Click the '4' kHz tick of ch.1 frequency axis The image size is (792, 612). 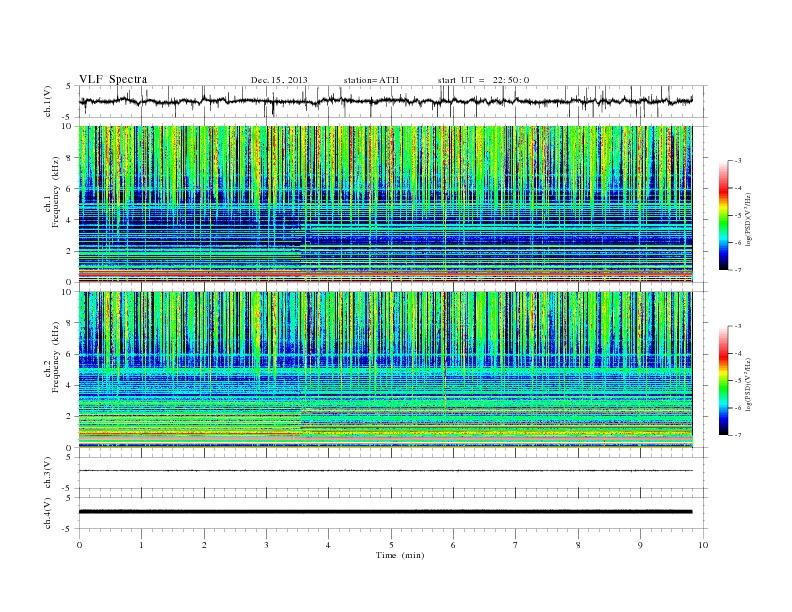pos(69,220)
